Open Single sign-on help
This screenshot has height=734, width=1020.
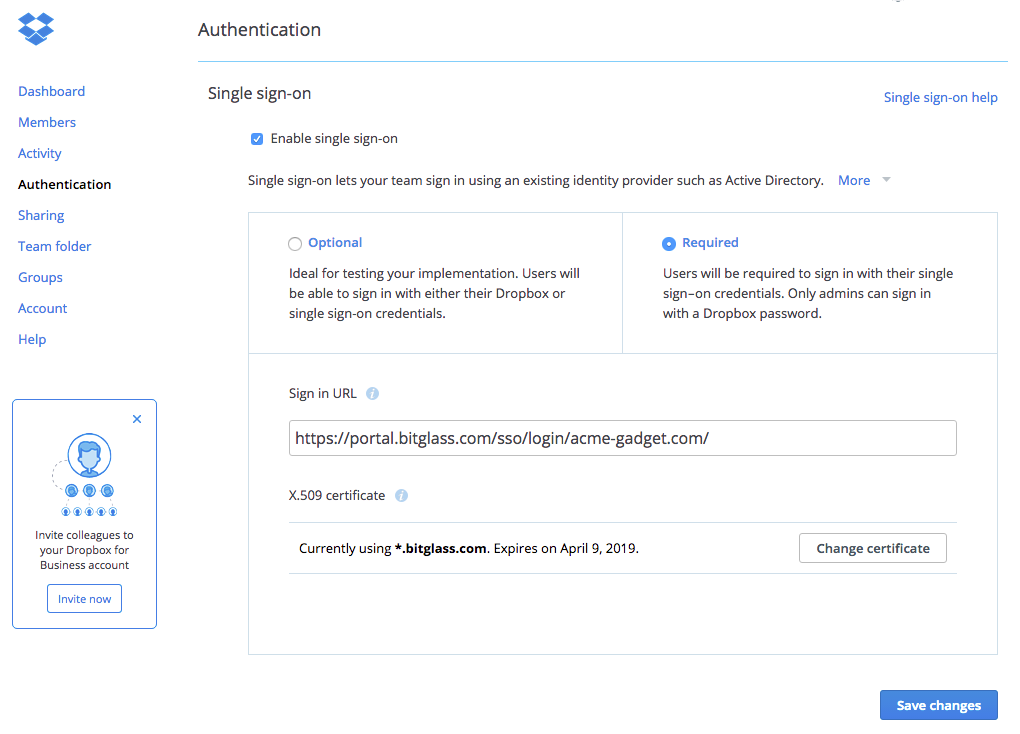coord(940,97)
